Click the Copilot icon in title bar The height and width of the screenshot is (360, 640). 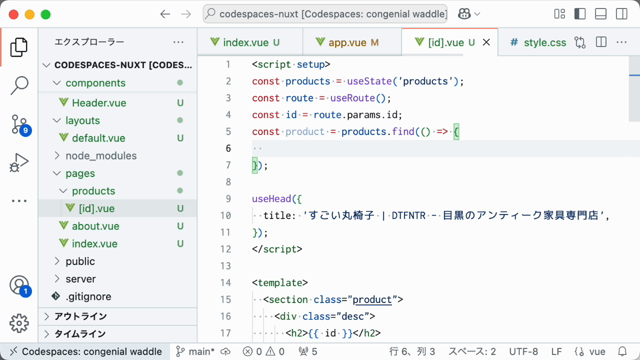coord(464,14)
